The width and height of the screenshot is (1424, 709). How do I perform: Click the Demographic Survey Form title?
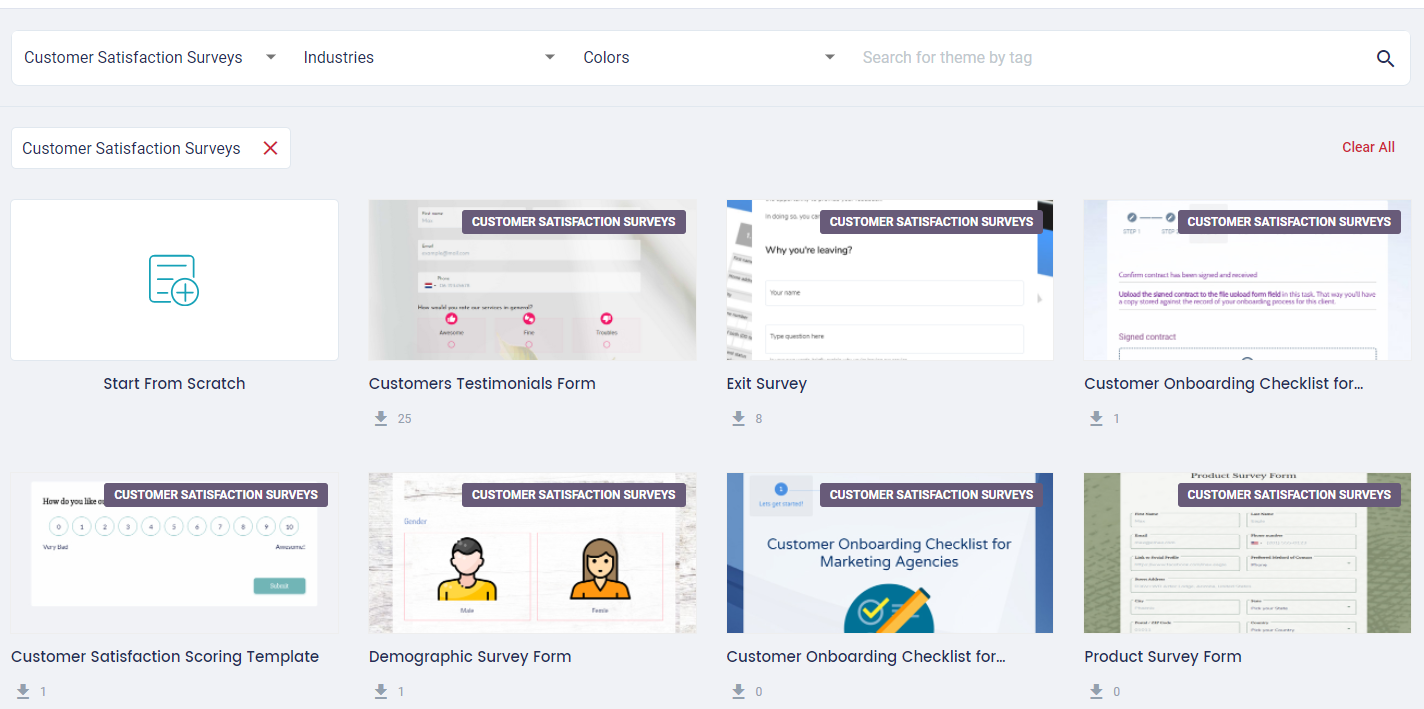pyautogui.click(x=470, y=656)
